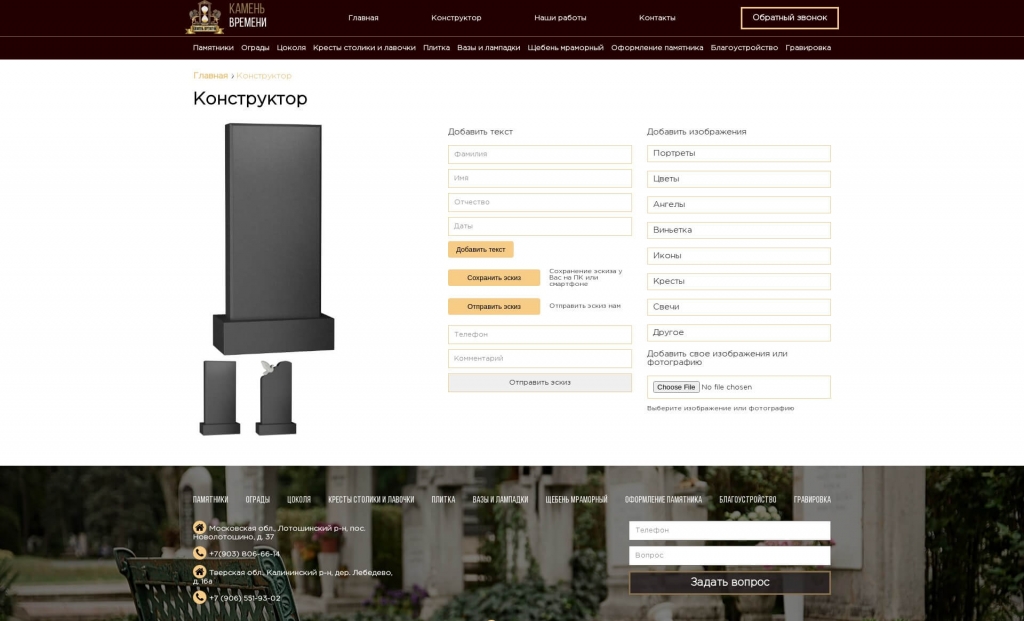Expand the Портреты image category
The width and height of the screenshot is (1024, 621).
coord(738,154)
